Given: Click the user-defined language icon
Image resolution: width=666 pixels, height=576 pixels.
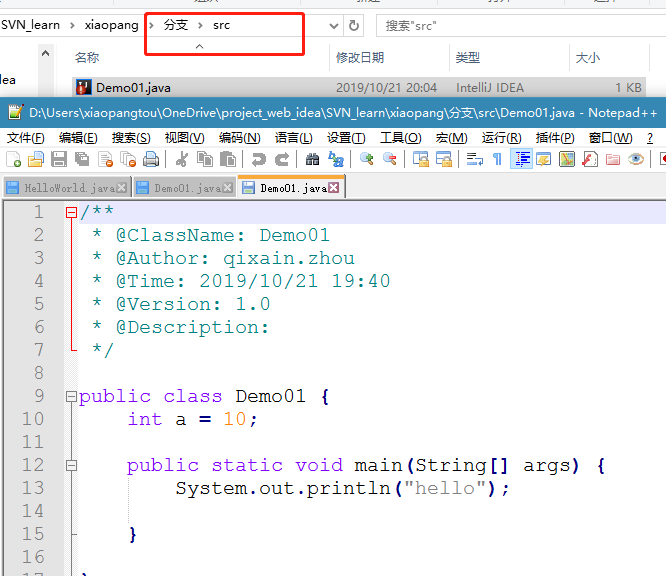Looking at the screenshot, I should coord(544,160).
